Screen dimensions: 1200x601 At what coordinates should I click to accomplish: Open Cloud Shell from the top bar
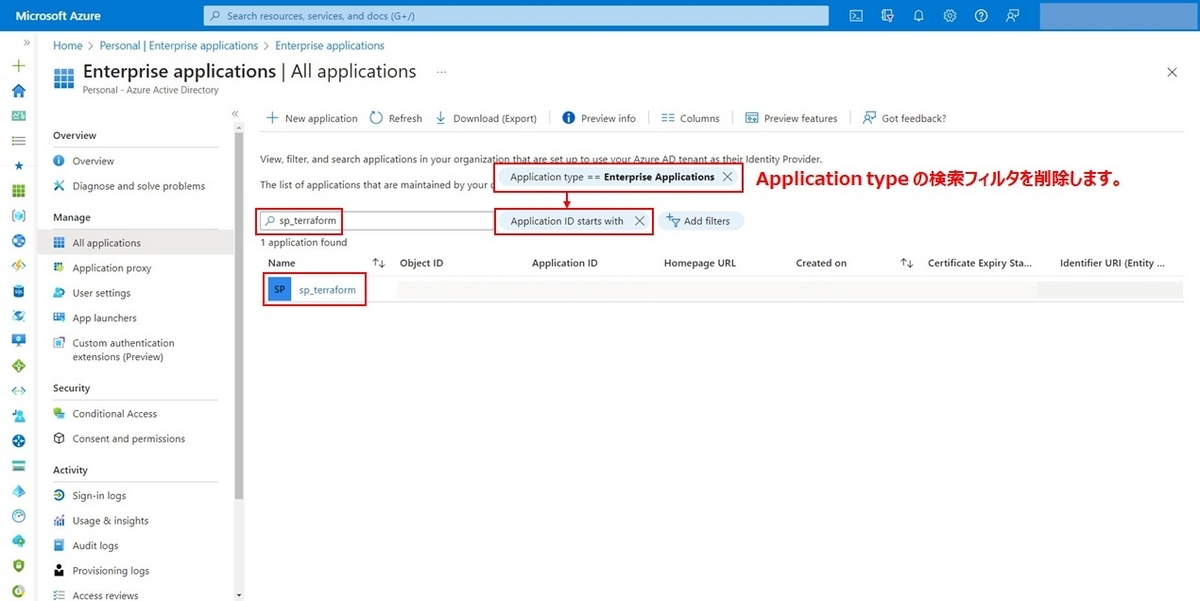(x=855, y=15)
